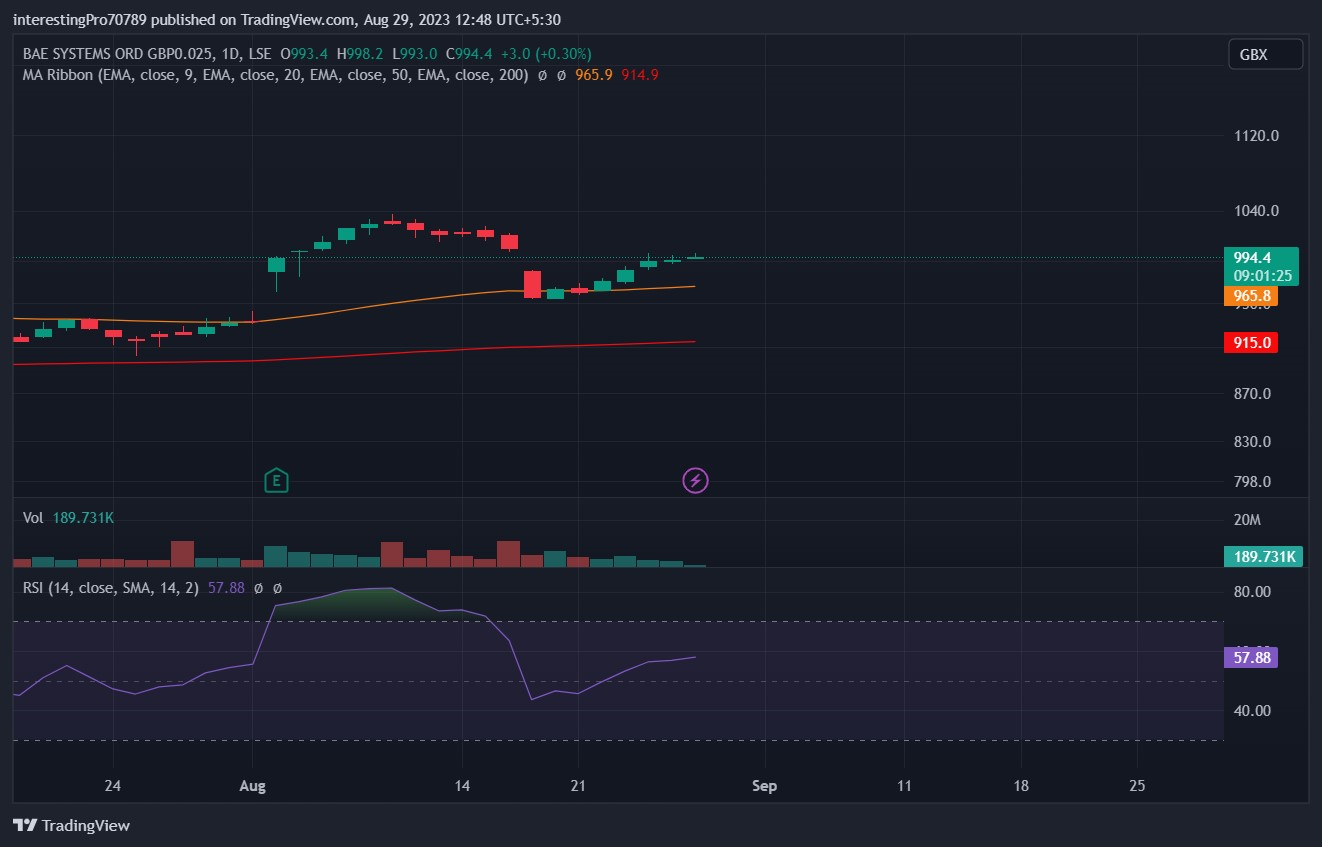1322x847 pixels.
Task: Click the TradingView logo at the bottom
Action: [71, 826]
